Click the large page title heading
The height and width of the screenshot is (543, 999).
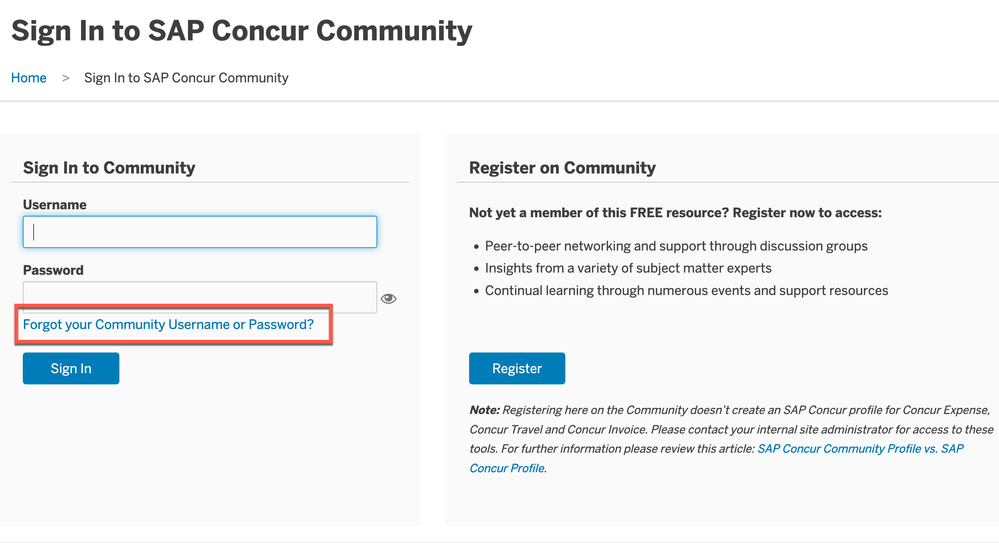(x=241, y=31)
